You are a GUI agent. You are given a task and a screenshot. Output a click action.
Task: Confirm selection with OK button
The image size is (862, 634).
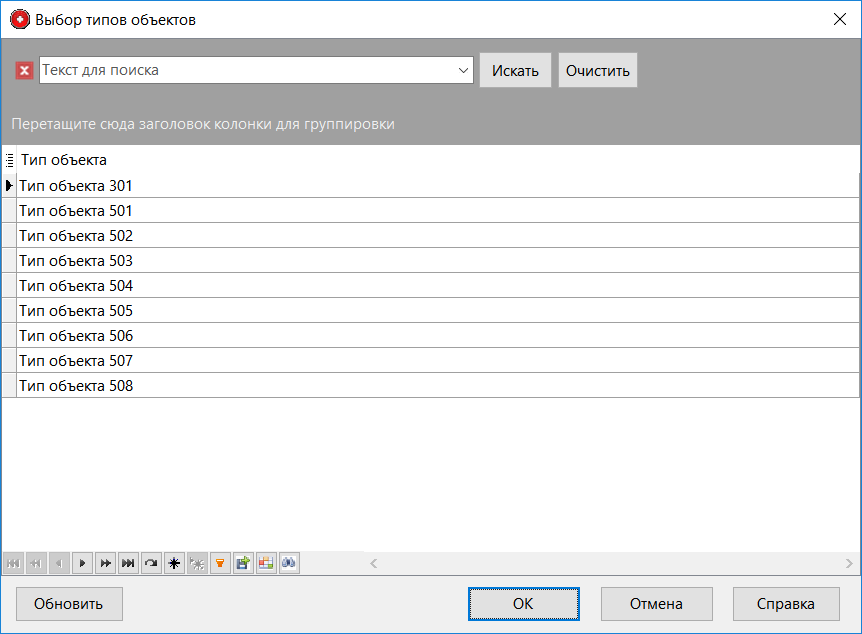pyautogui.click(x=523, y=604)
